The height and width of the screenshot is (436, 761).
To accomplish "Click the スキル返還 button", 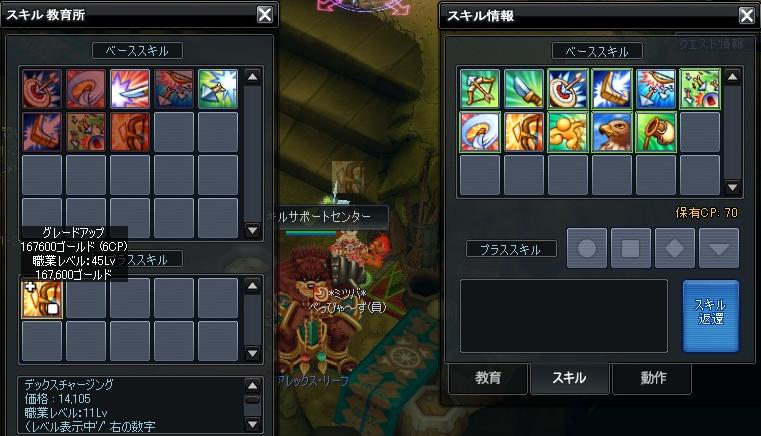I will (x=711, y=316).
